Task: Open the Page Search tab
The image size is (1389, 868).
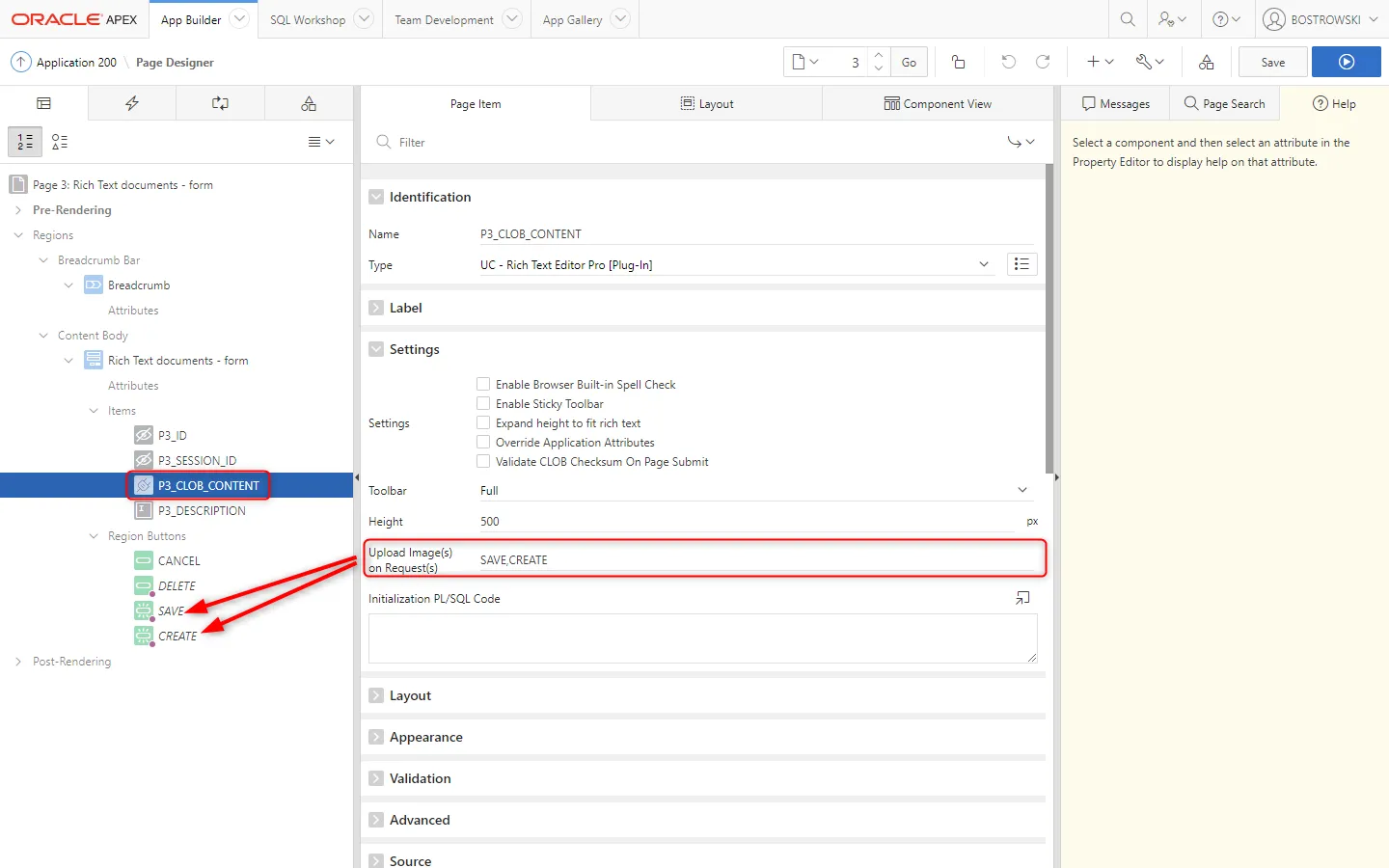Action: (1224, 103)
